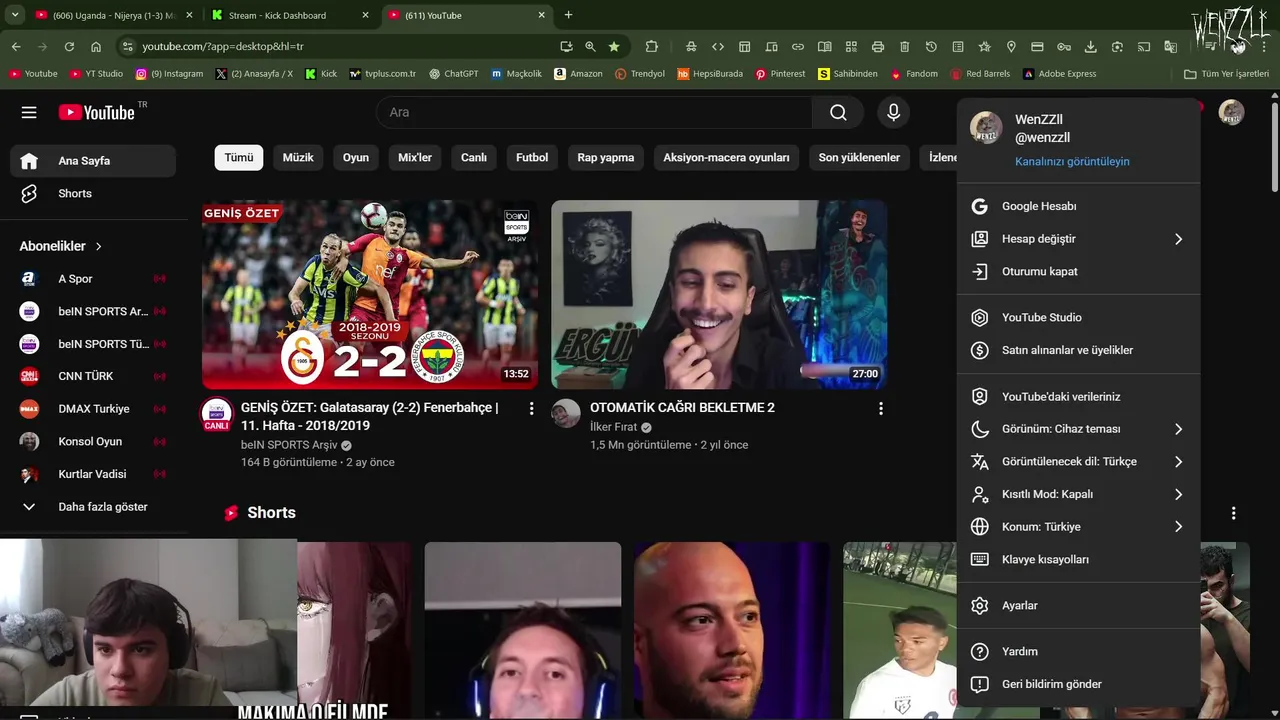Select the Canlı filter chip
This screenshot has width=1280, height=720.
point(474,157)
